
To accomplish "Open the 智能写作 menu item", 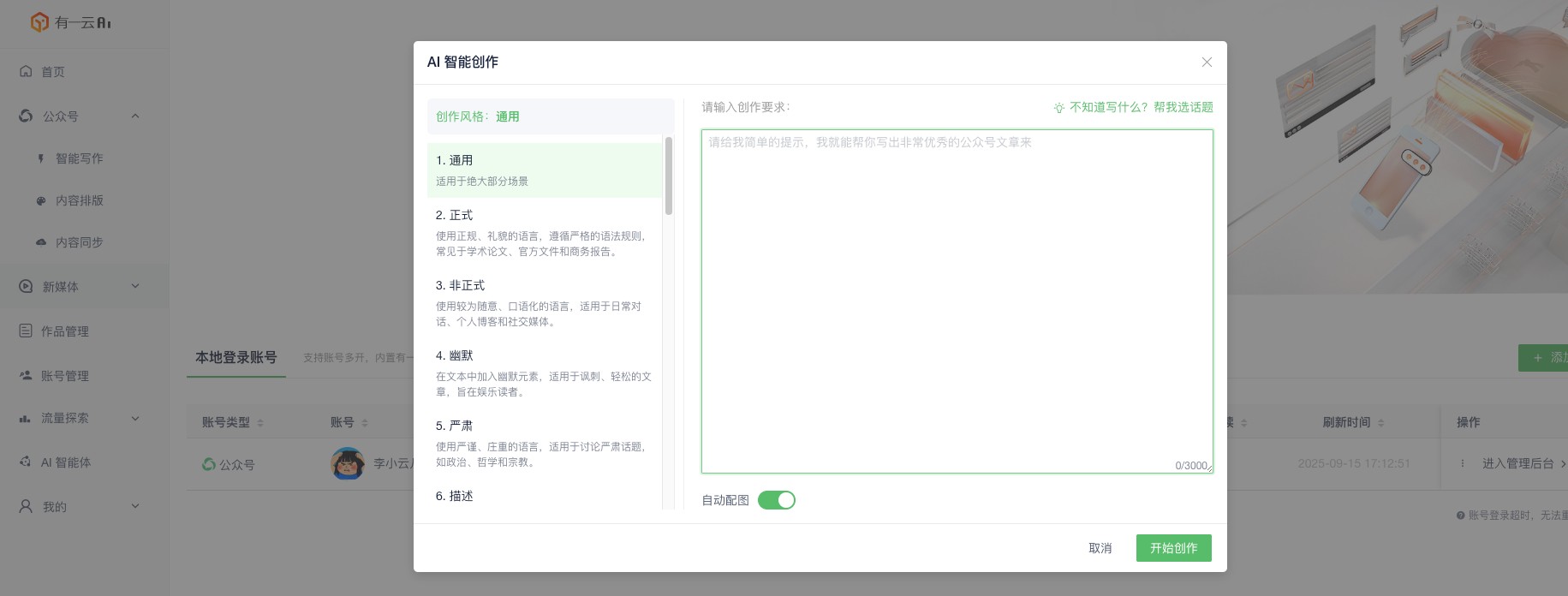I will 79,158.
